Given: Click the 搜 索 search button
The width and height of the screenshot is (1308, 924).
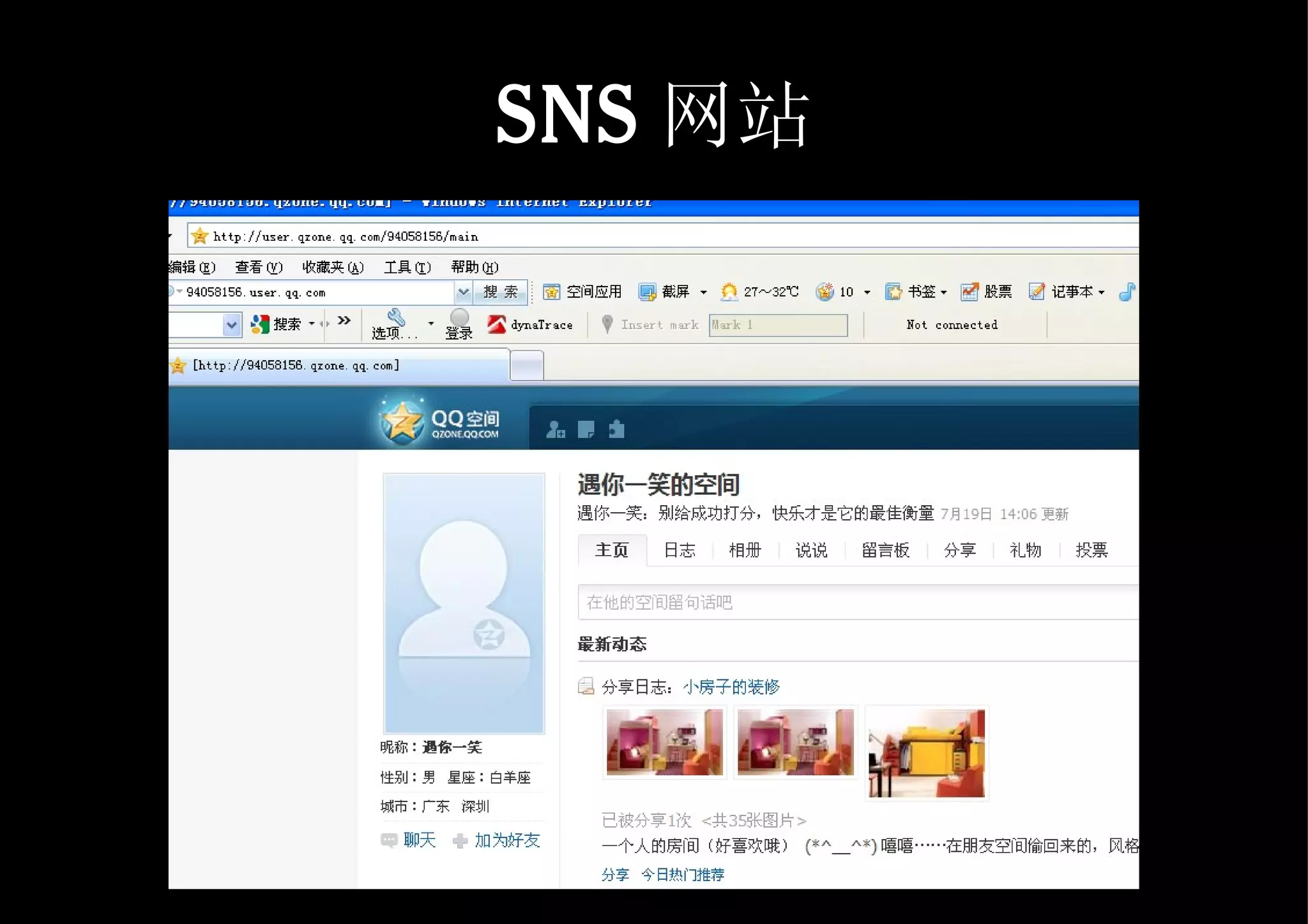Looking at the screenshot, I should coord(501,292).
